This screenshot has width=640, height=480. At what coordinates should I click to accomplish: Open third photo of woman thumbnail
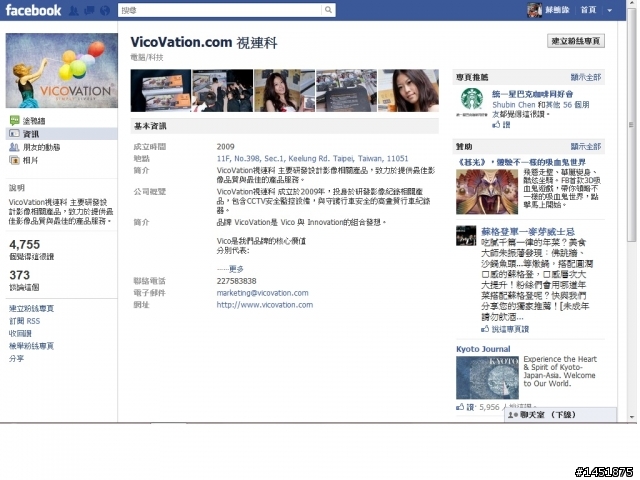[284, 91]
